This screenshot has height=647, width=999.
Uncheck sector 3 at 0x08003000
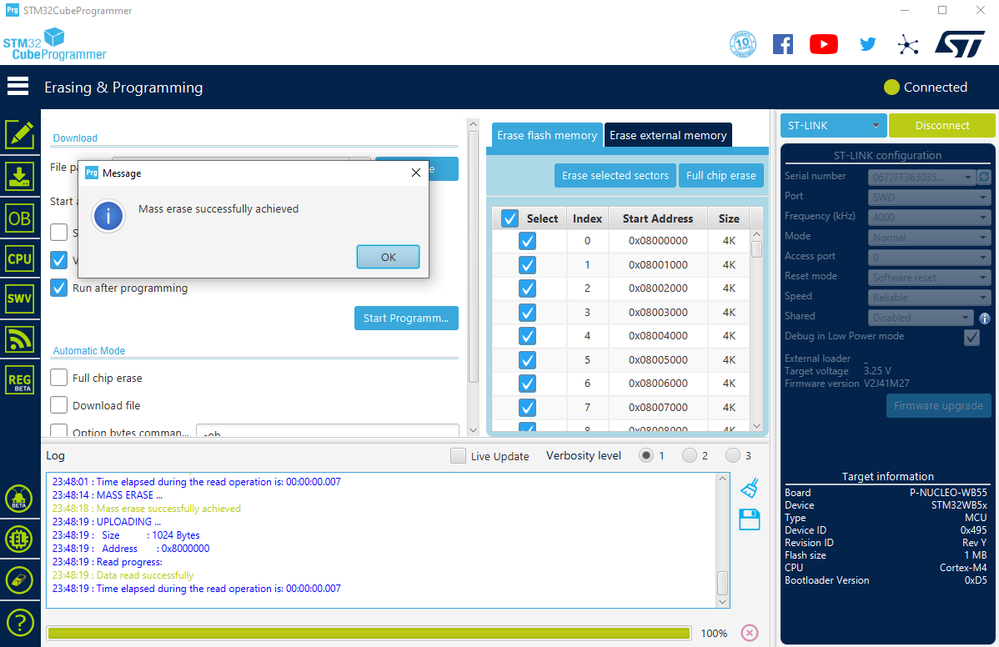coord(527,312)
